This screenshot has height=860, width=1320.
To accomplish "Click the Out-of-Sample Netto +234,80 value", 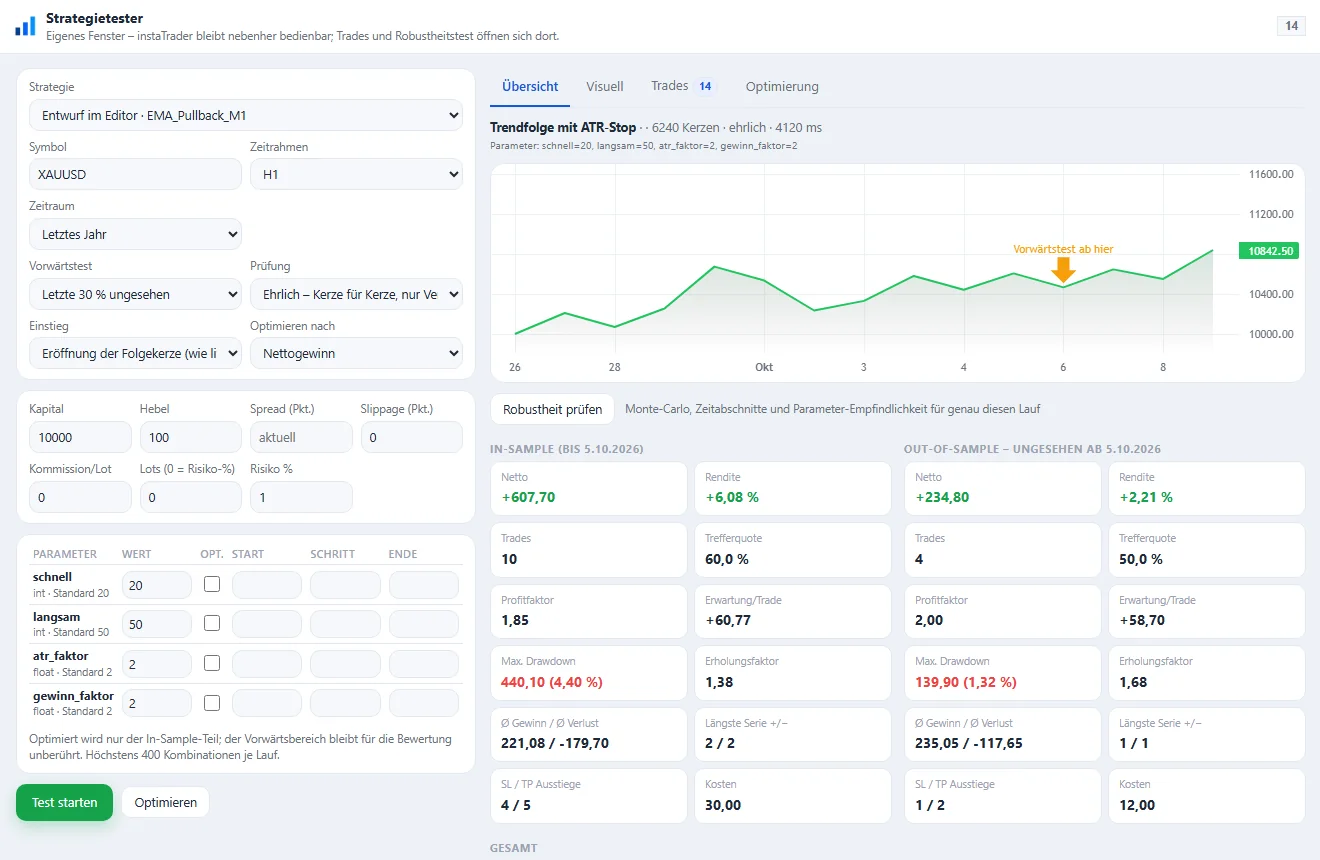I will (942, 497).
